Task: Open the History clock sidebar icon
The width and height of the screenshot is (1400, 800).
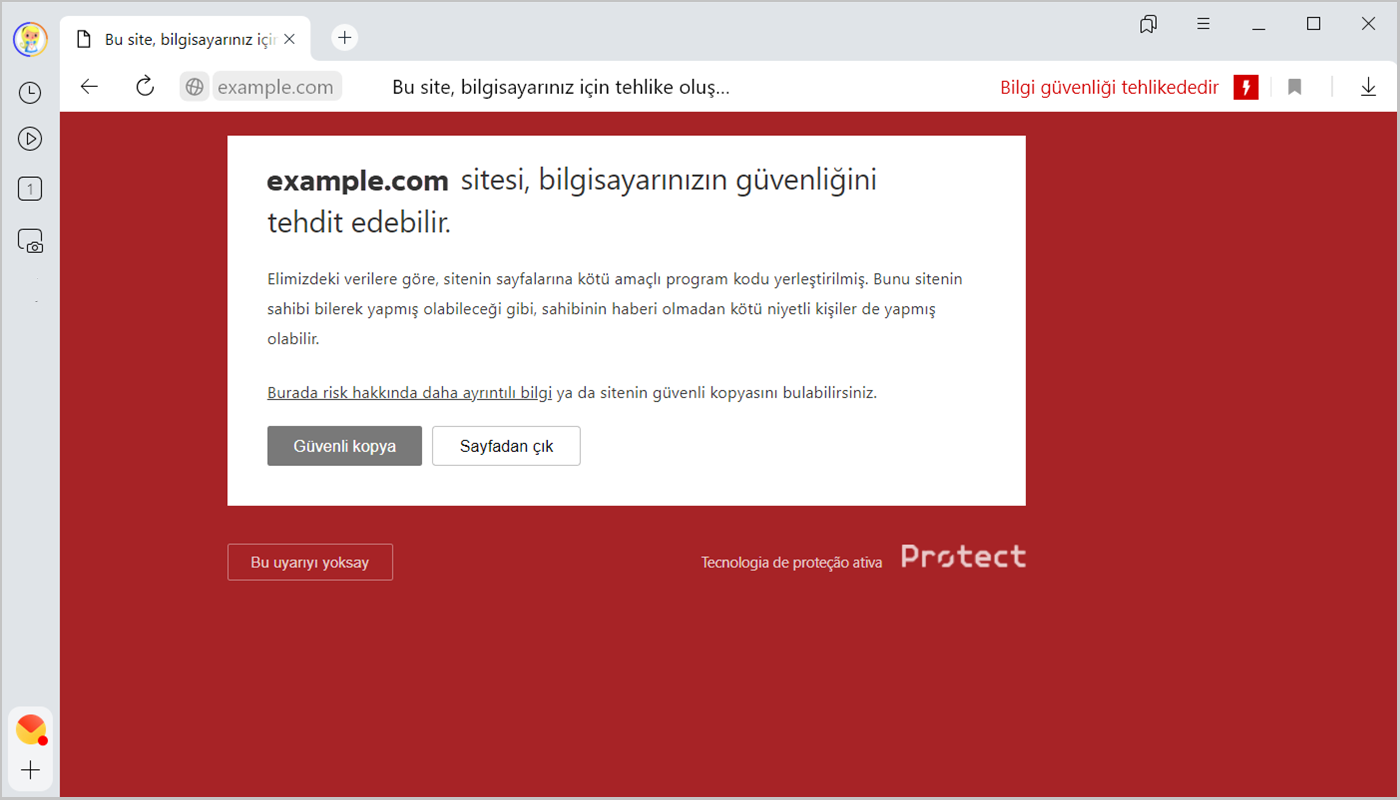Action: click(30, 93)
